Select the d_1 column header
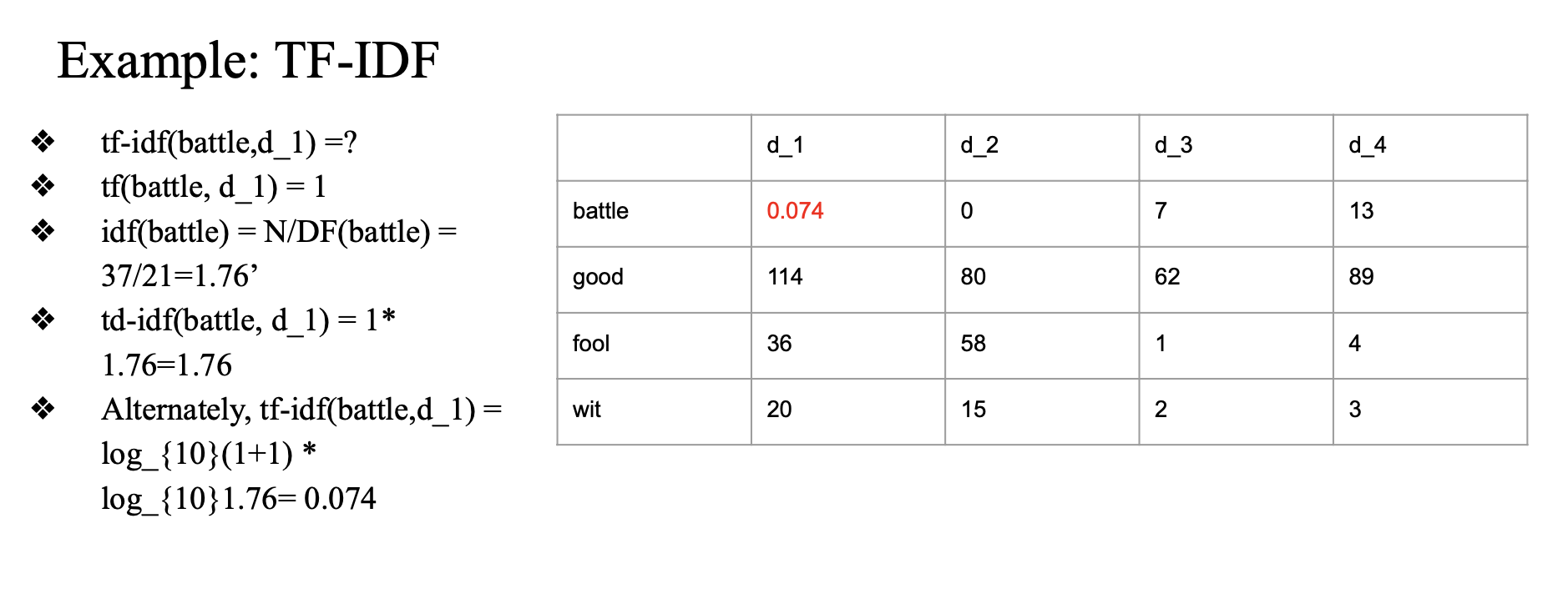 847,148
